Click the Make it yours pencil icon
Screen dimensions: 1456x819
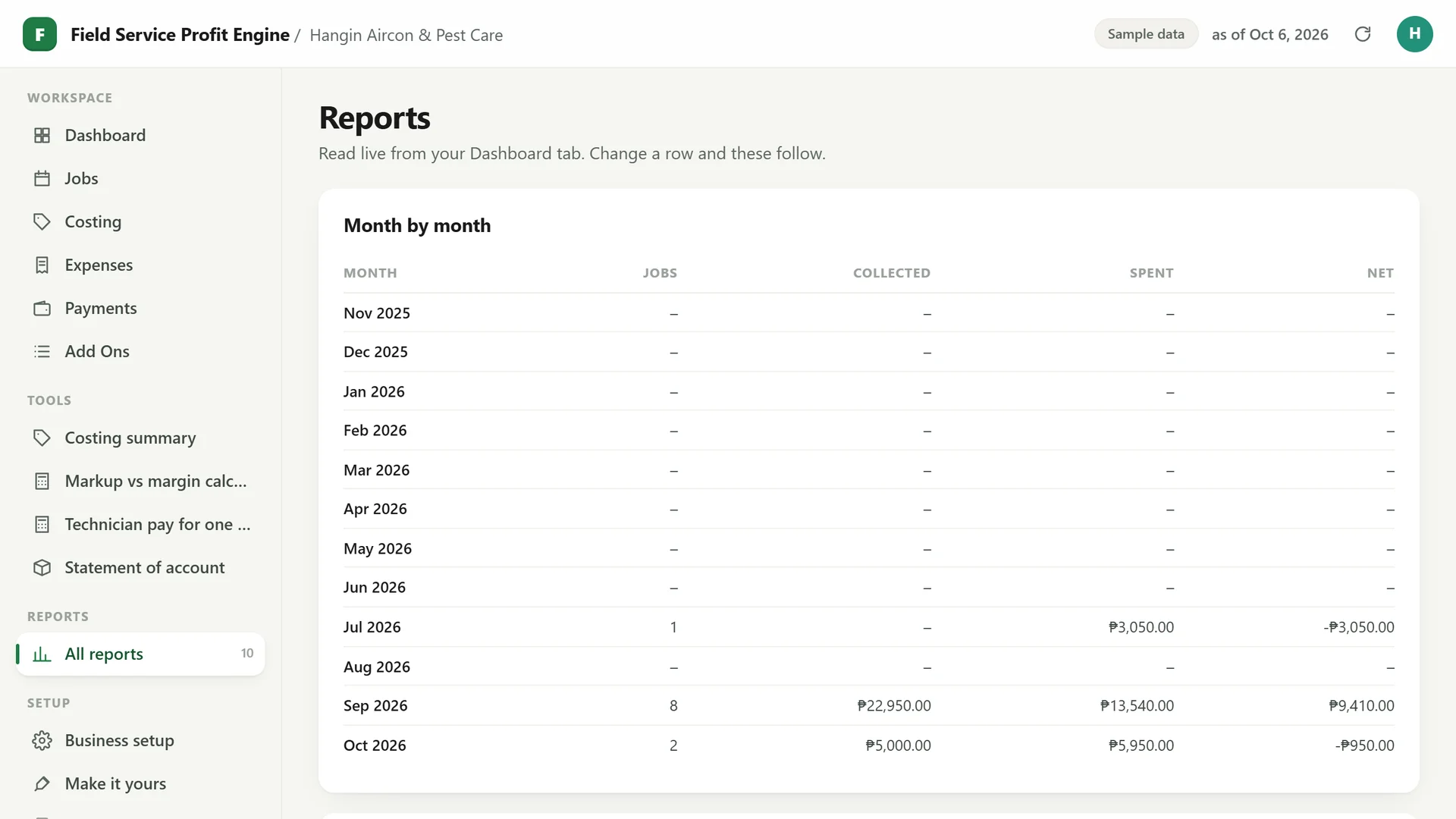(42, 783)
